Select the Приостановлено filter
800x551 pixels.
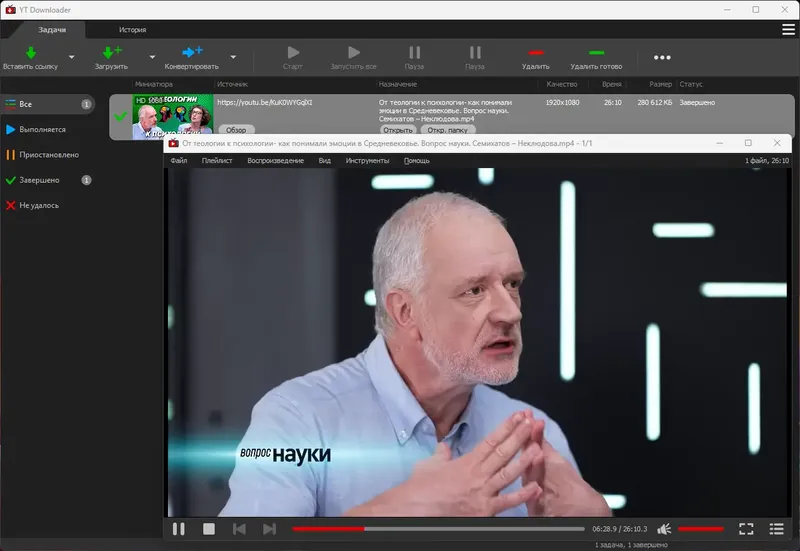click(x=48, y=155)
